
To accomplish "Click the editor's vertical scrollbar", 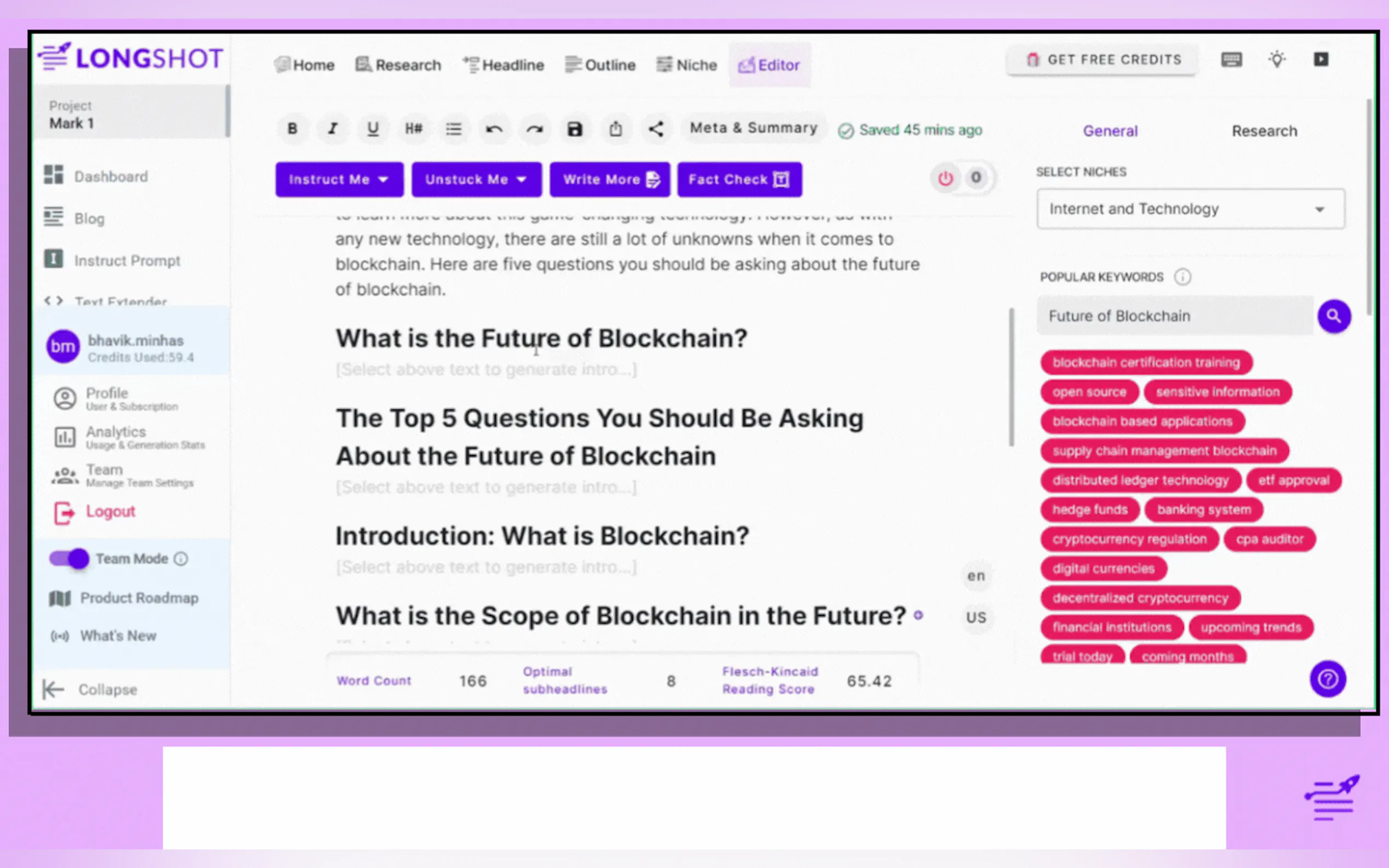I will [x=1011, y=377].
